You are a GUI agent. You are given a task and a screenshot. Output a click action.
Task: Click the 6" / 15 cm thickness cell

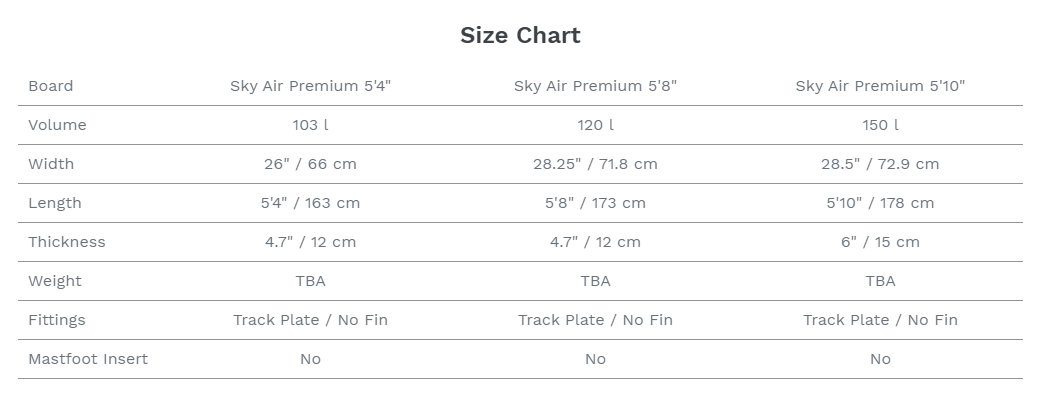point(880,242)
